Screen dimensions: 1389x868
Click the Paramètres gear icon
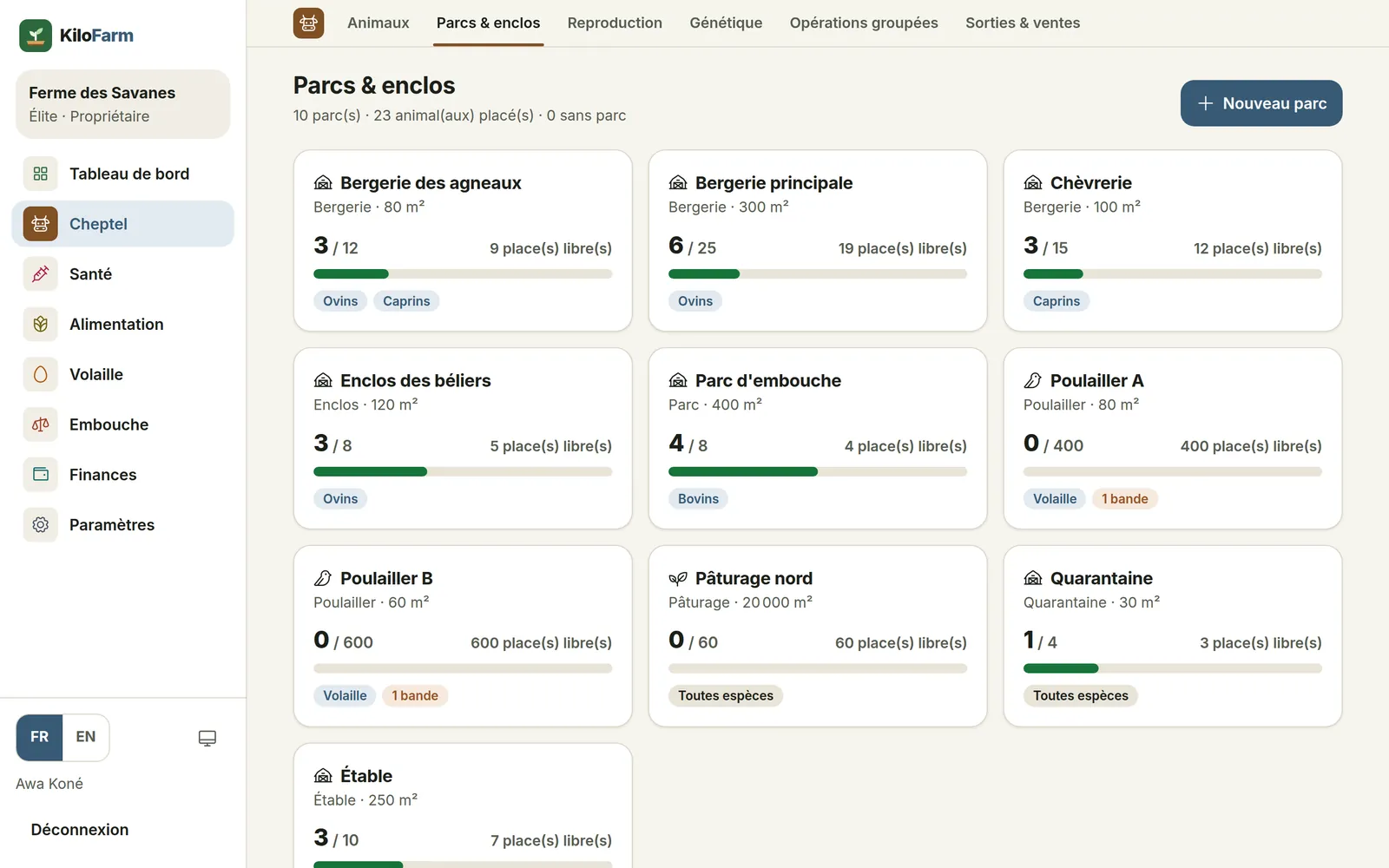pos(40,525)
